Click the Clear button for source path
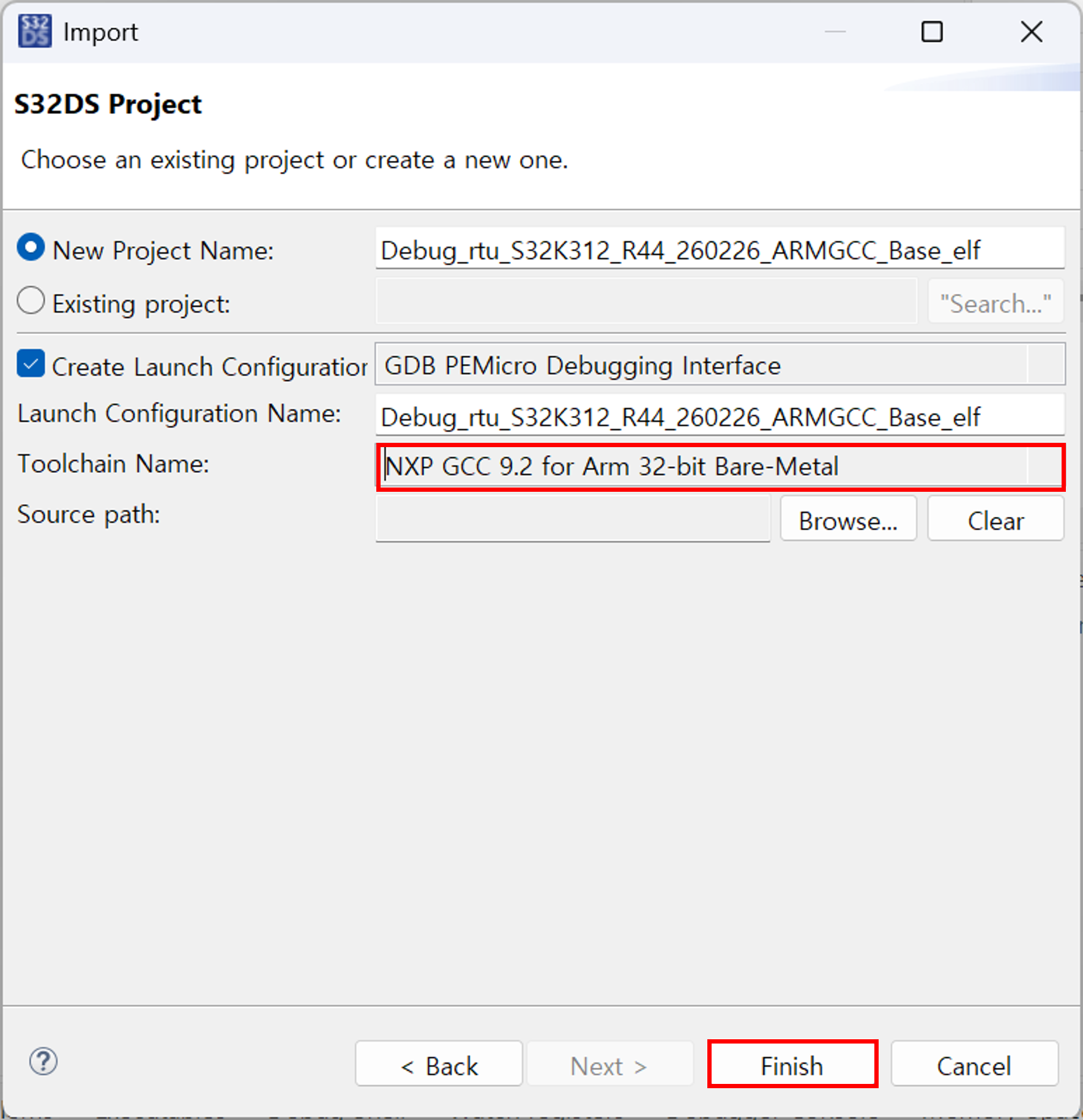The width and height of the screenshot is (1083, 1120). tap(996, 520)
